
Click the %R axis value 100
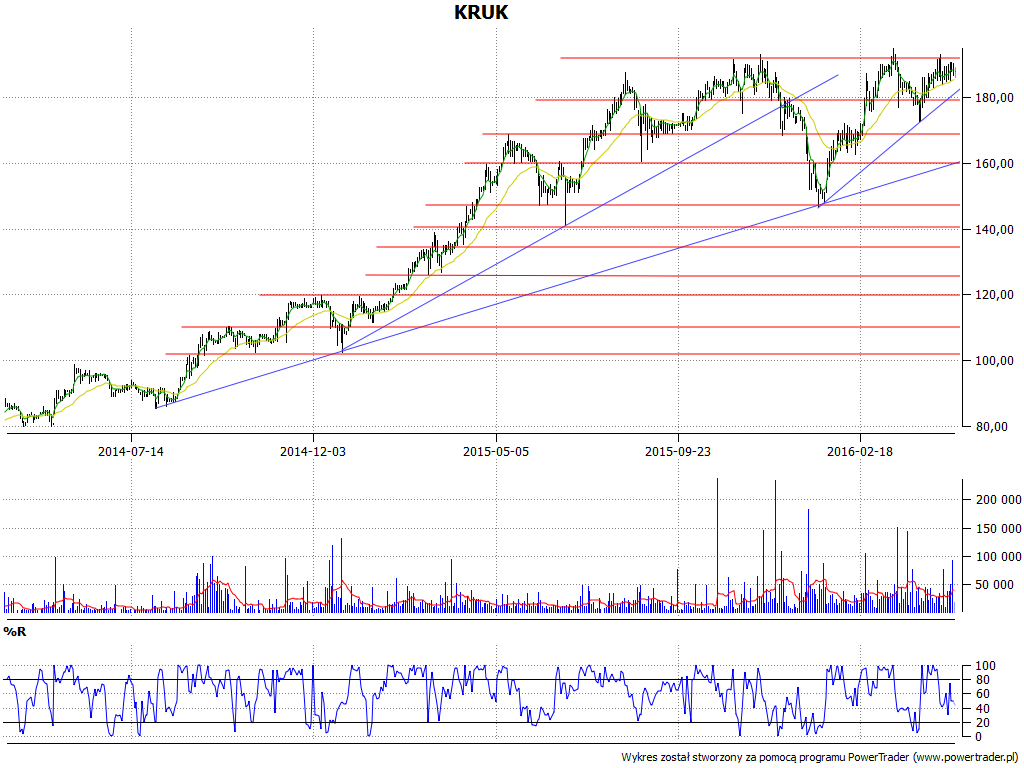coord(985,666)
